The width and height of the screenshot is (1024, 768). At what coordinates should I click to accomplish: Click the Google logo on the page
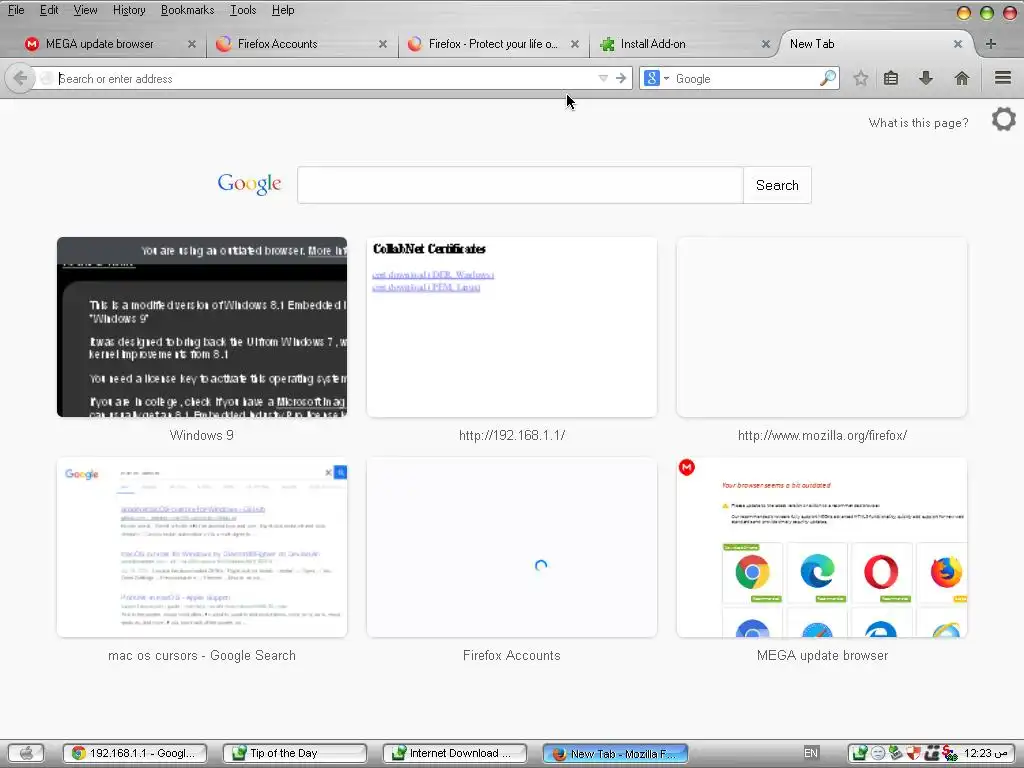249,184
